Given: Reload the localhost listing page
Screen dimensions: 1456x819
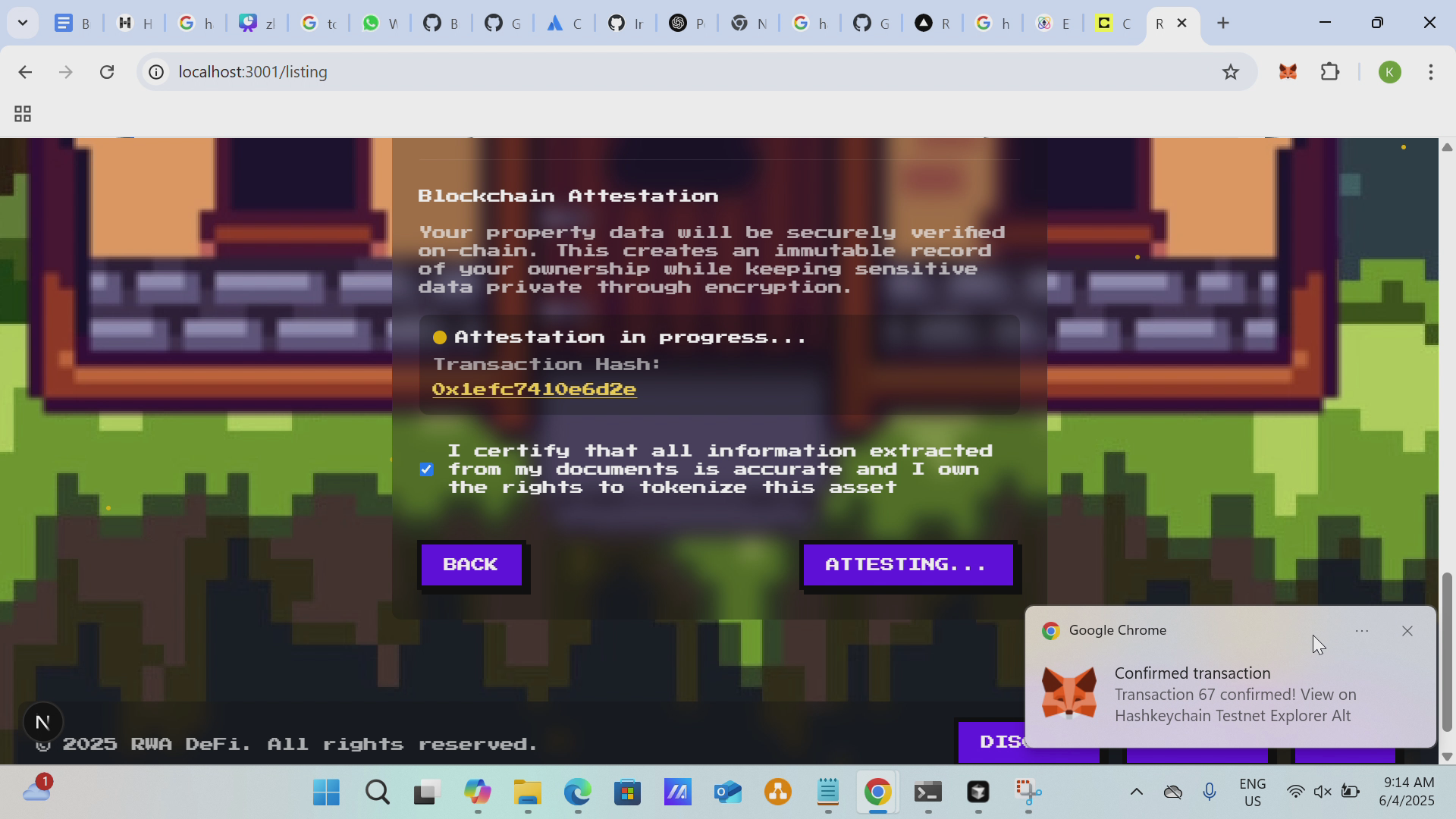Looking at the screenshot, I should tap(107, 72).
